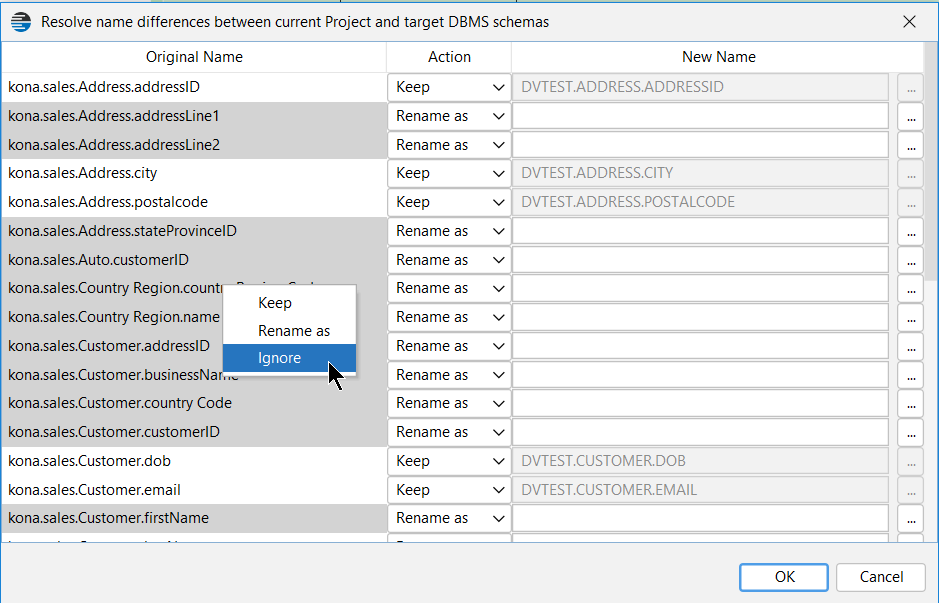Select row kona.sales.Customer.customerID
This screenshot has width=939, height=603.
click(x=194, y=432)
